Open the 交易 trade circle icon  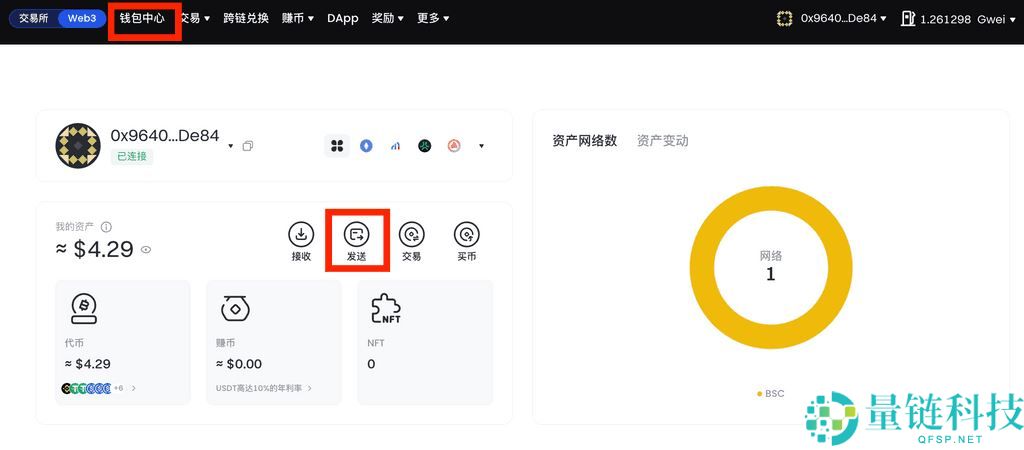pos(411,234)
